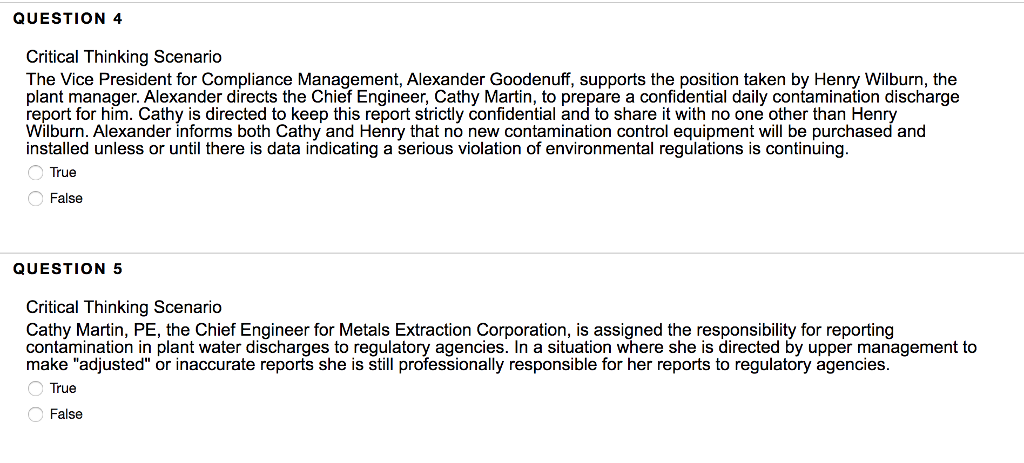Click the QUESTION 5 heading
1024x463 pixels.
[x=67, y=268]
